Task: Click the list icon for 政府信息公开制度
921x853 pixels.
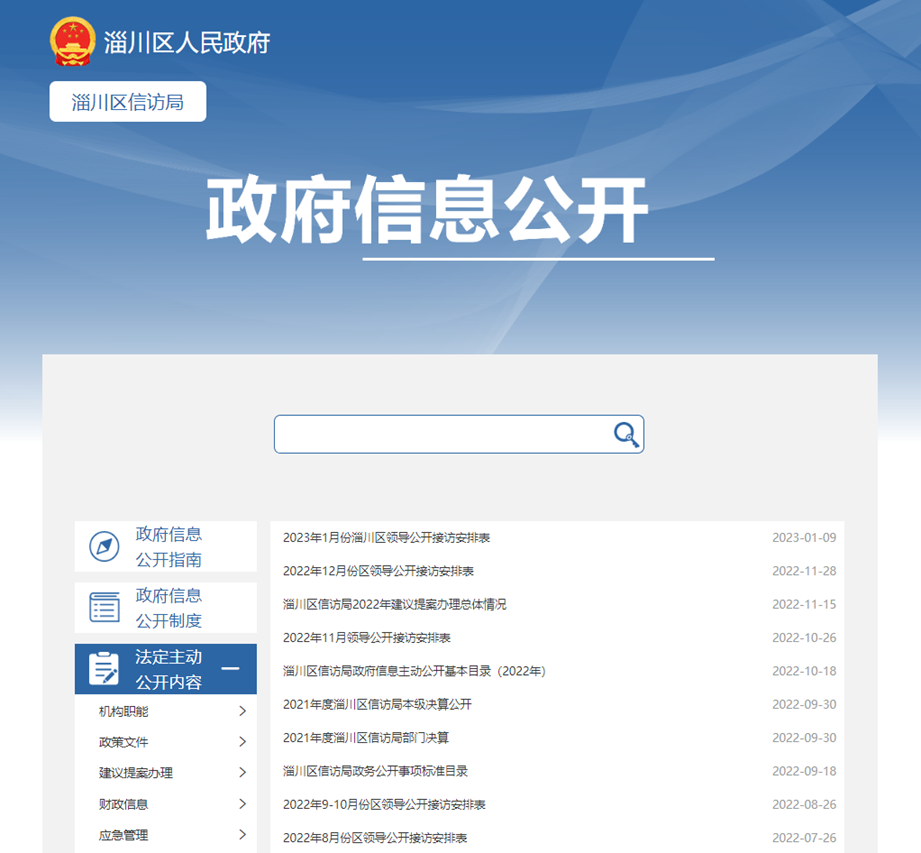Action: (104, 607)
